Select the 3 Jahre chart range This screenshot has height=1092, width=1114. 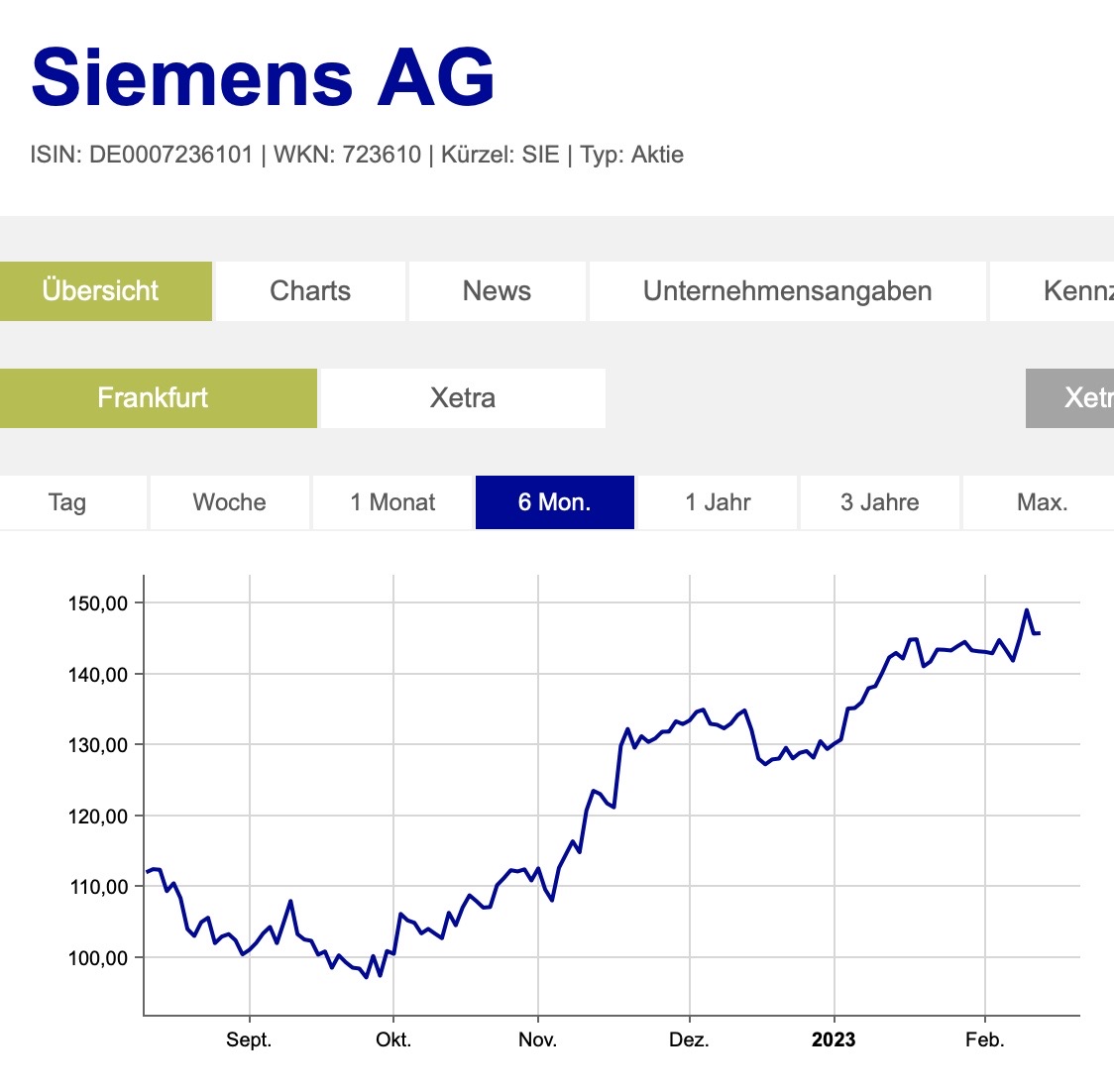[879, 502]
